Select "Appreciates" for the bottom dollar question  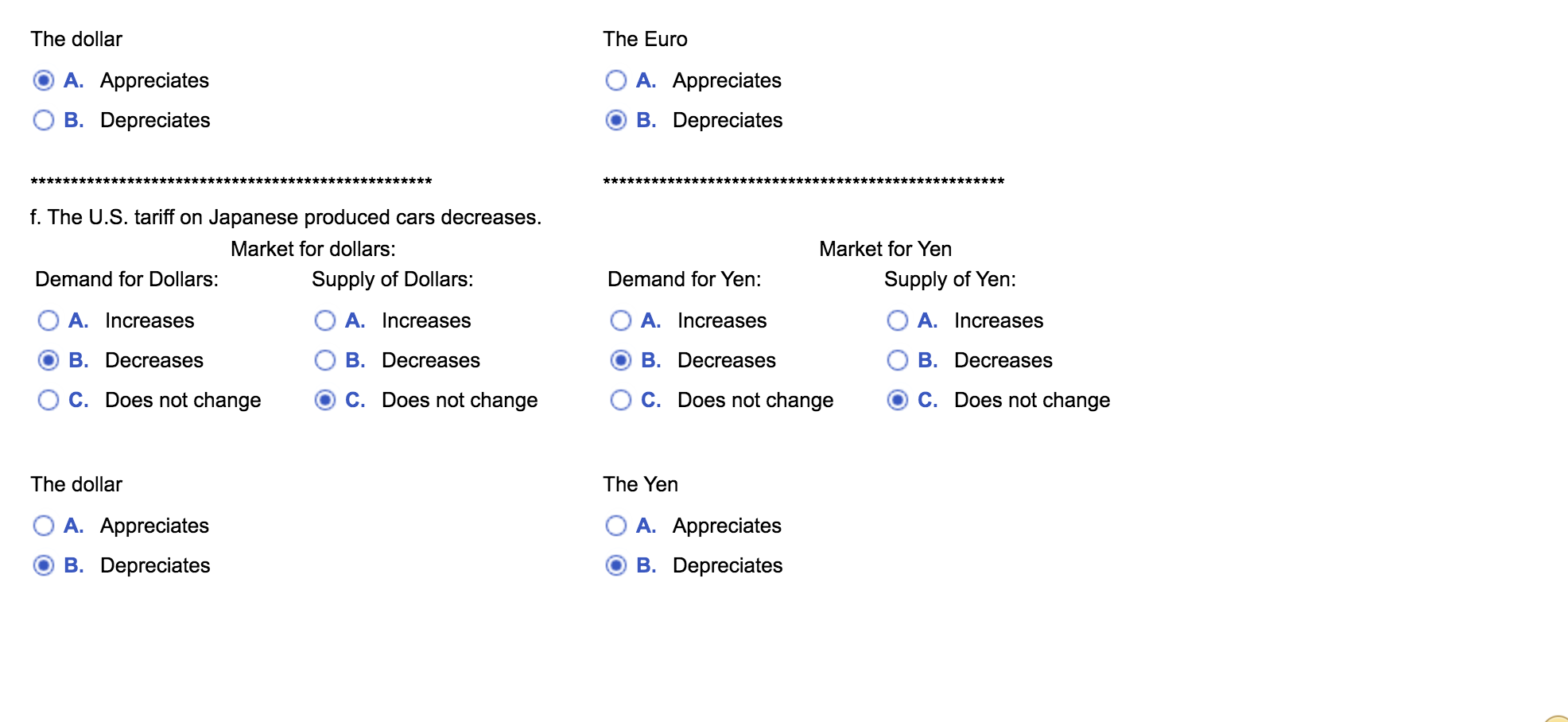pyautogui.click(x=45, y=526)
